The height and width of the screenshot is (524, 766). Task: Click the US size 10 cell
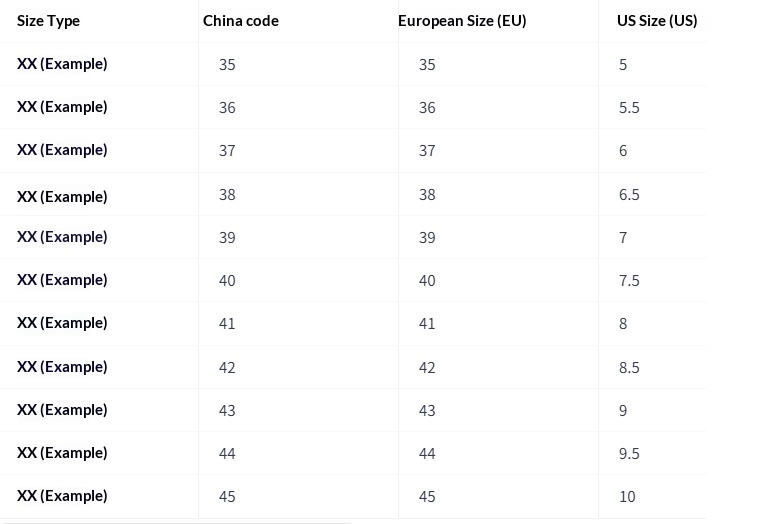click(627, 497)
